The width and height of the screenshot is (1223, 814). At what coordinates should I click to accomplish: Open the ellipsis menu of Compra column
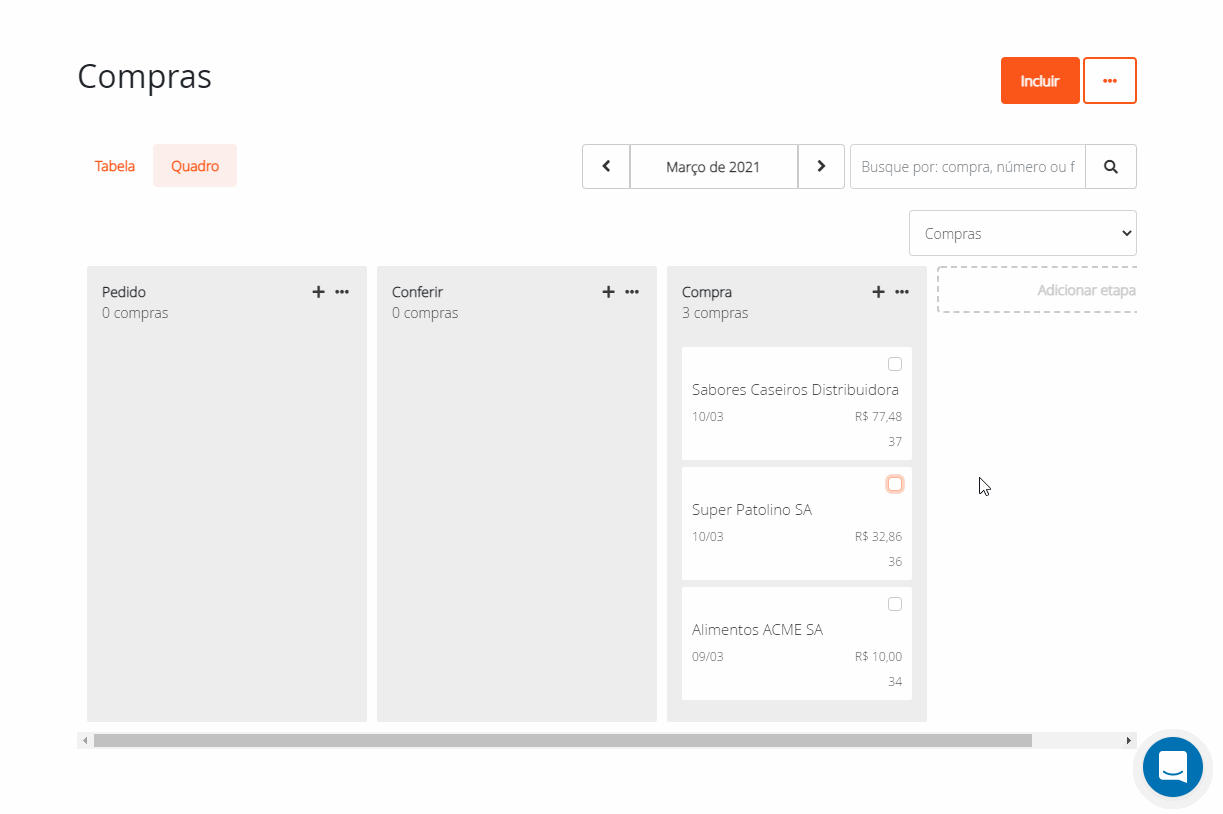click(x=902, y=292)
